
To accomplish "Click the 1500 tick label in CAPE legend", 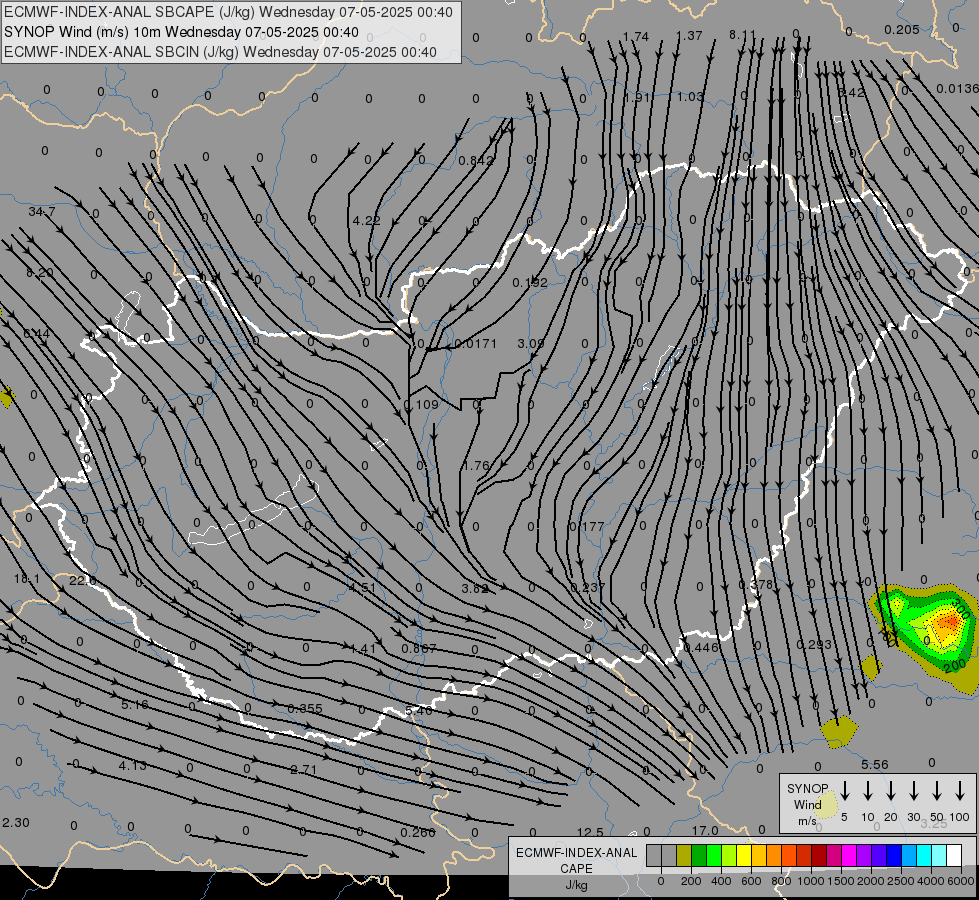I will (840, 881).
